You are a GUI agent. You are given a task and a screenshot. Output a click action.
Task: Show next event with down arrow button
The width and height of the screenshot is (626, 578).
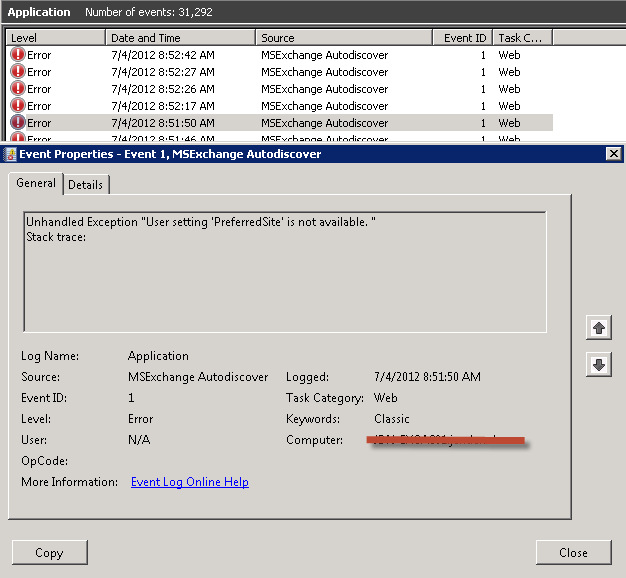pos(598,364)
